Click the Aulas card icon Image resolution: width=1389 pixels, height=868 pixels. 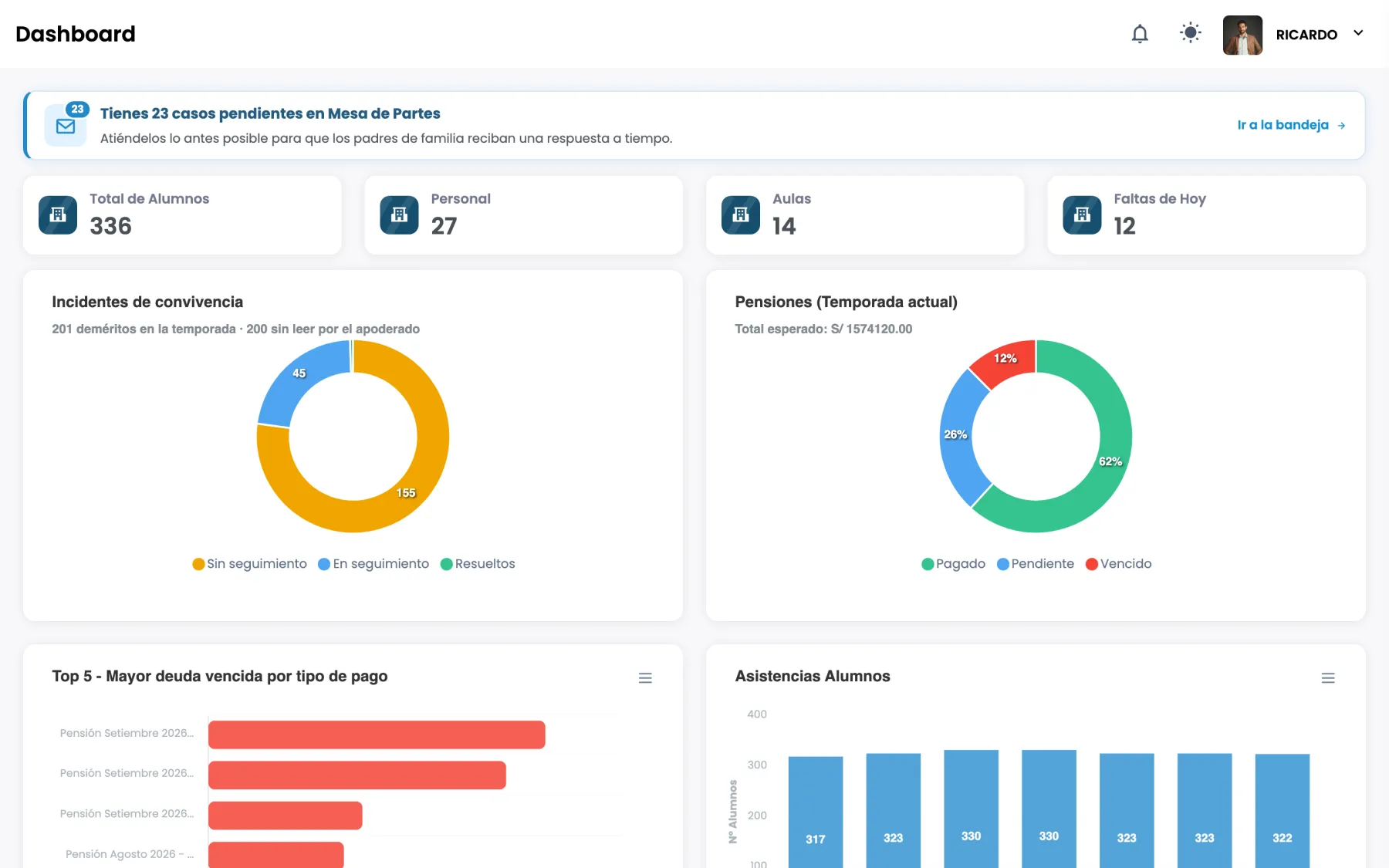(x=741, y=215)
